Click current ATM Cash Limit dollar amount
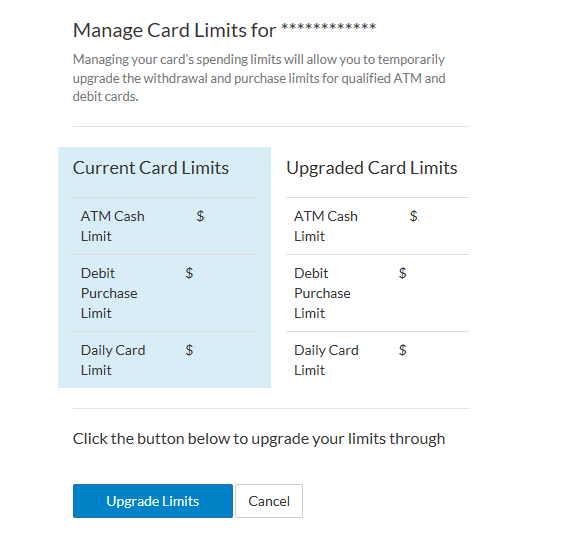 coord(200,216)
